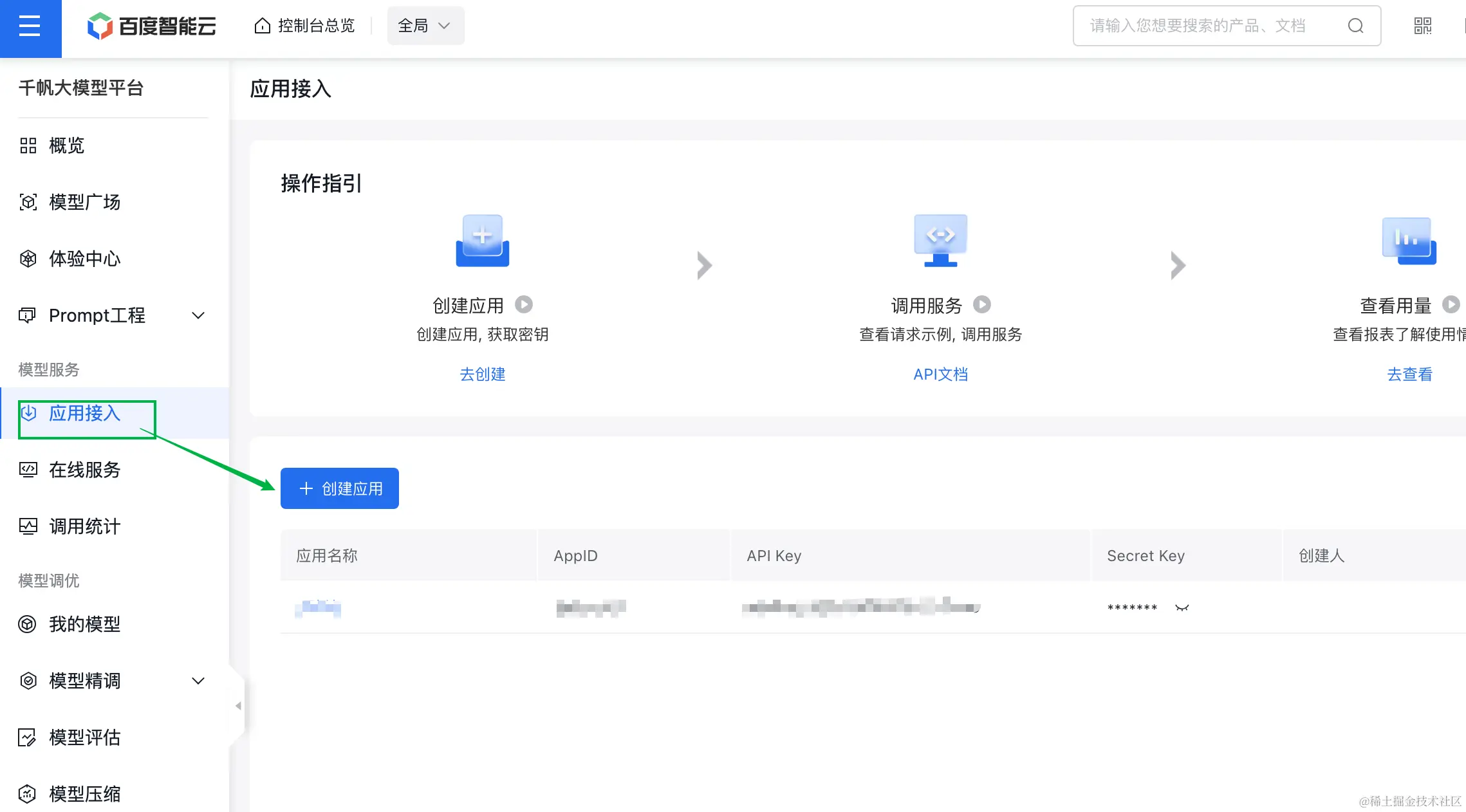Viewport: 1466px width, 812px height.
Task: Open the API文档 link
Action: tap(940, 374)
